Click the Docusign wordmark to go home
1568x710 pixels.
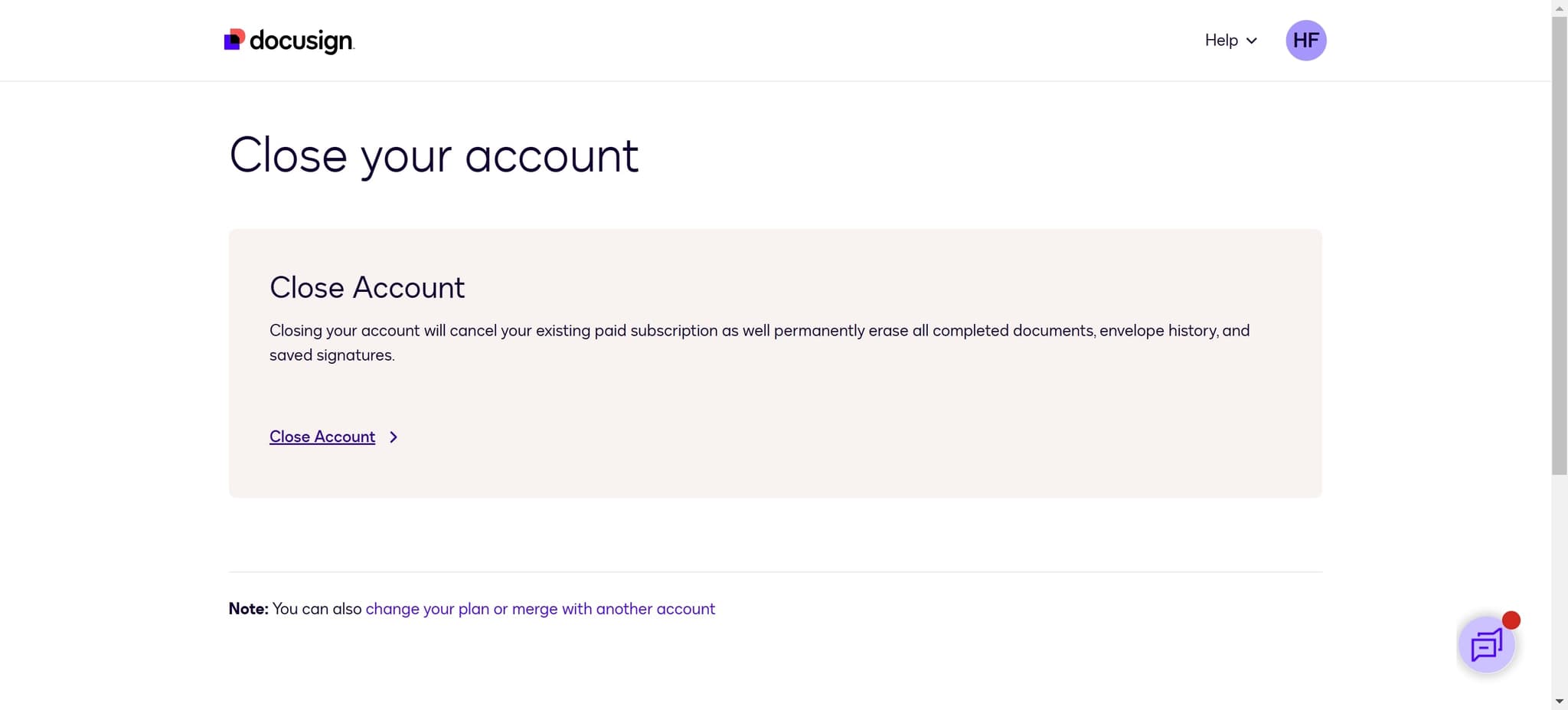tap(302, 41)
